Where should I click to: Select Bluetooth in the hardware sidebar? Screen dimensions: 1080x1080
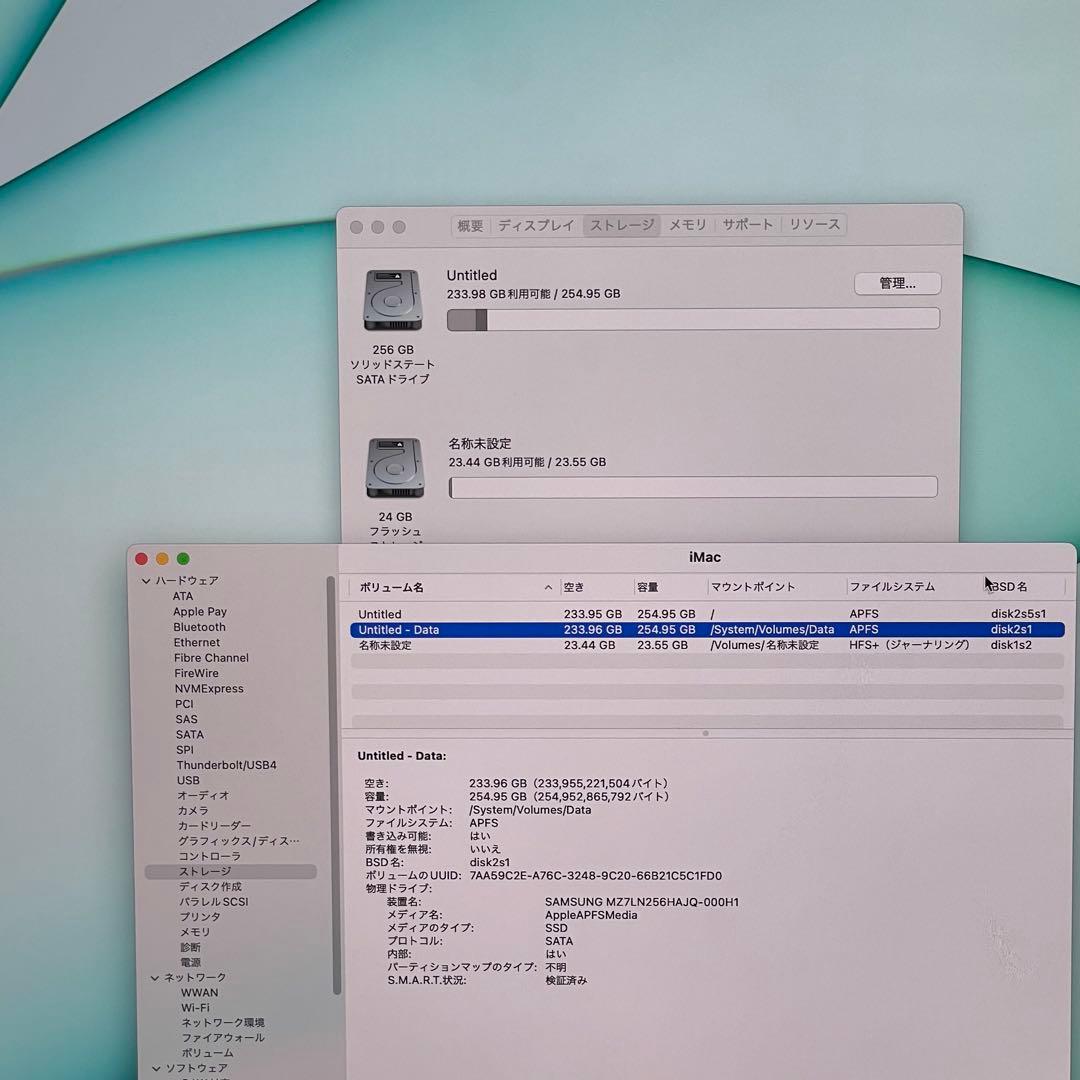[200, 627]
